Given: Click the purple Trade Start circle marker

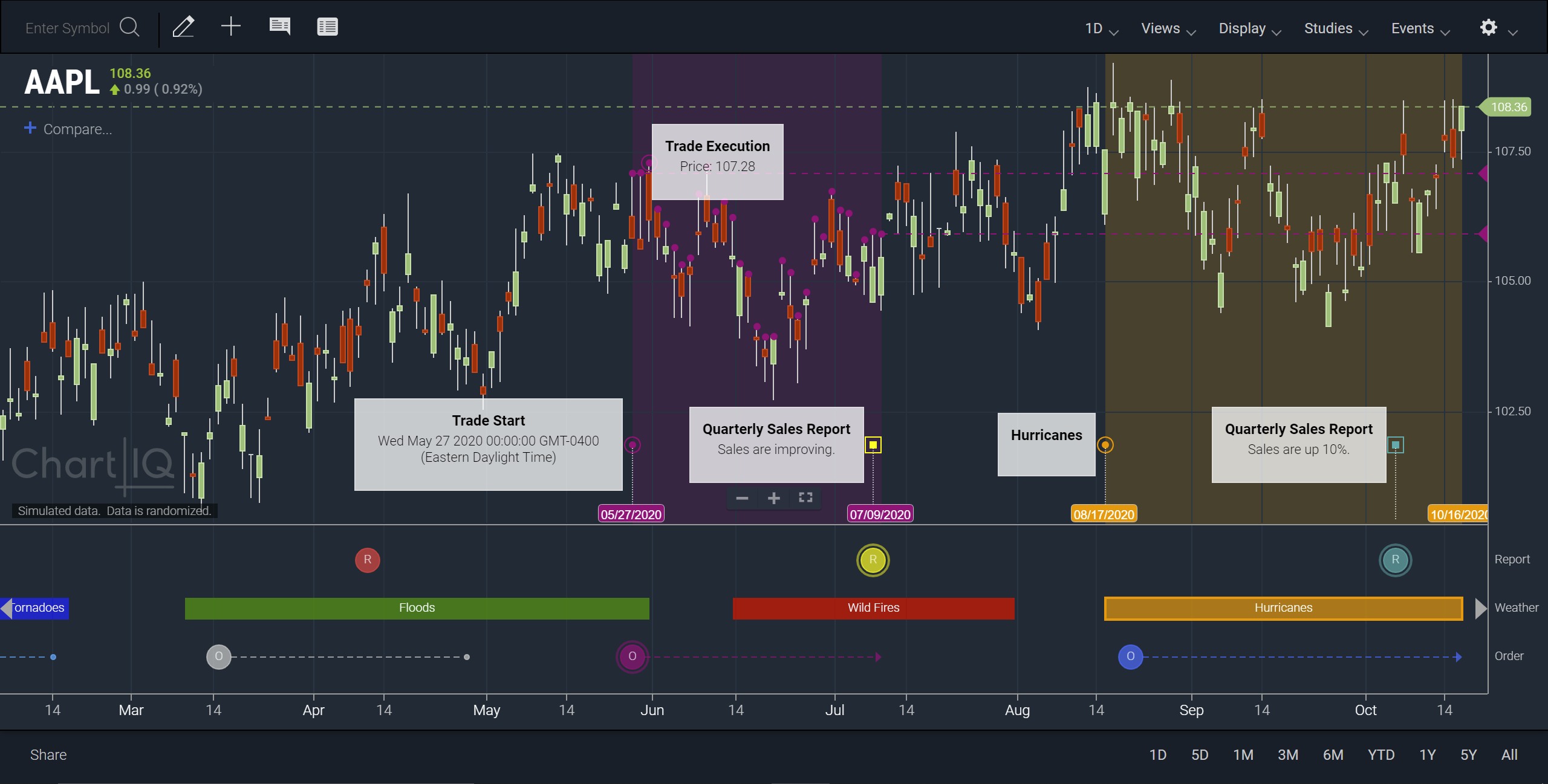Looking at the screenshot, I should coord(633,445).
